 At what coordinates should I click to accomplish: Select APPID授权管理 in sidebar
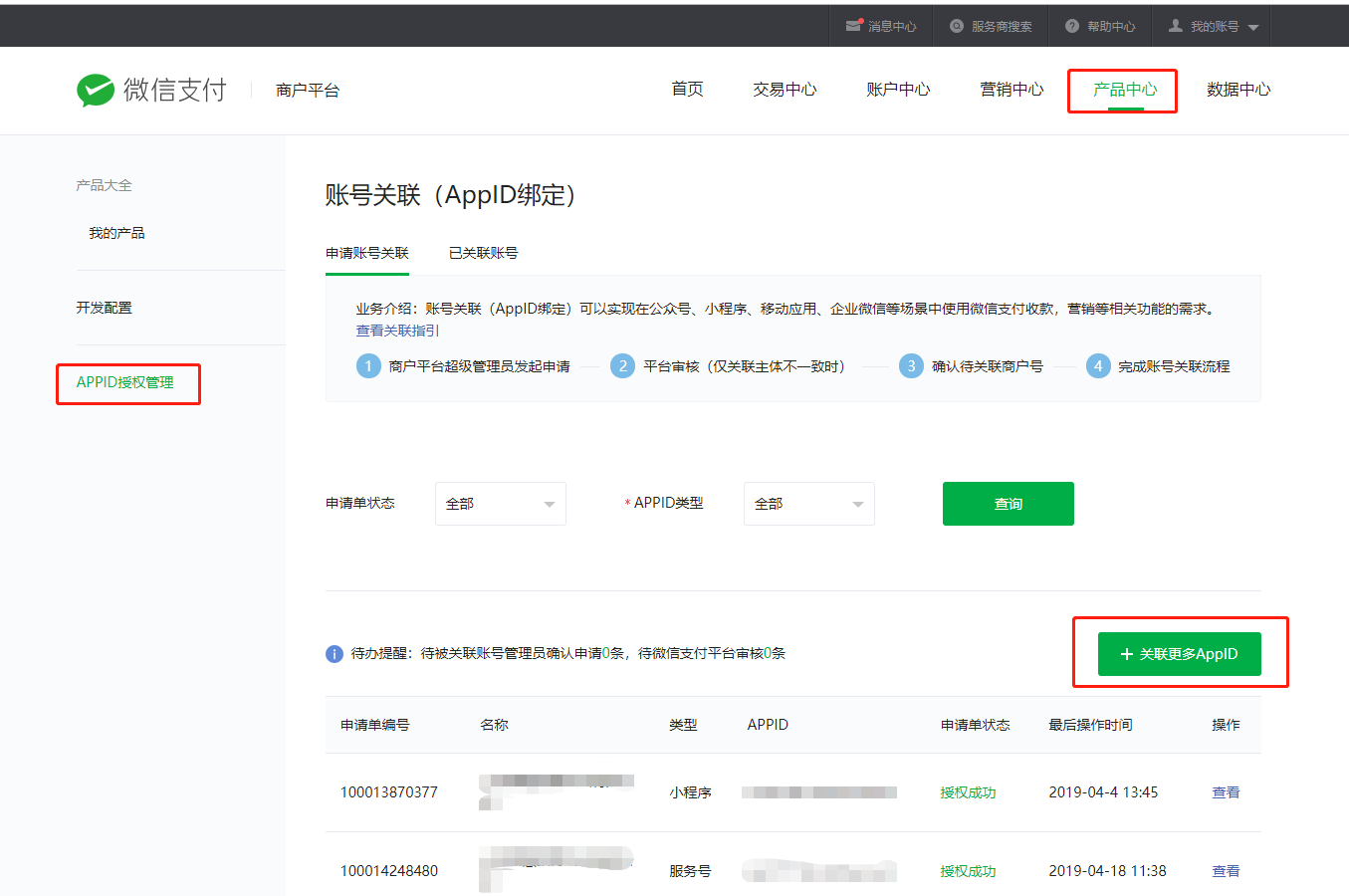point(125,382)
